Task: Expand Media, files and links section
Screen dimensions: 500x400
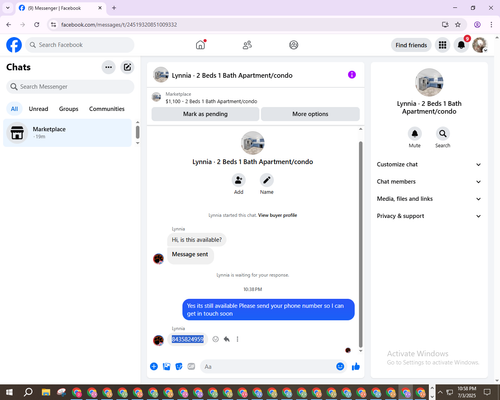Action: click(429, 199)
